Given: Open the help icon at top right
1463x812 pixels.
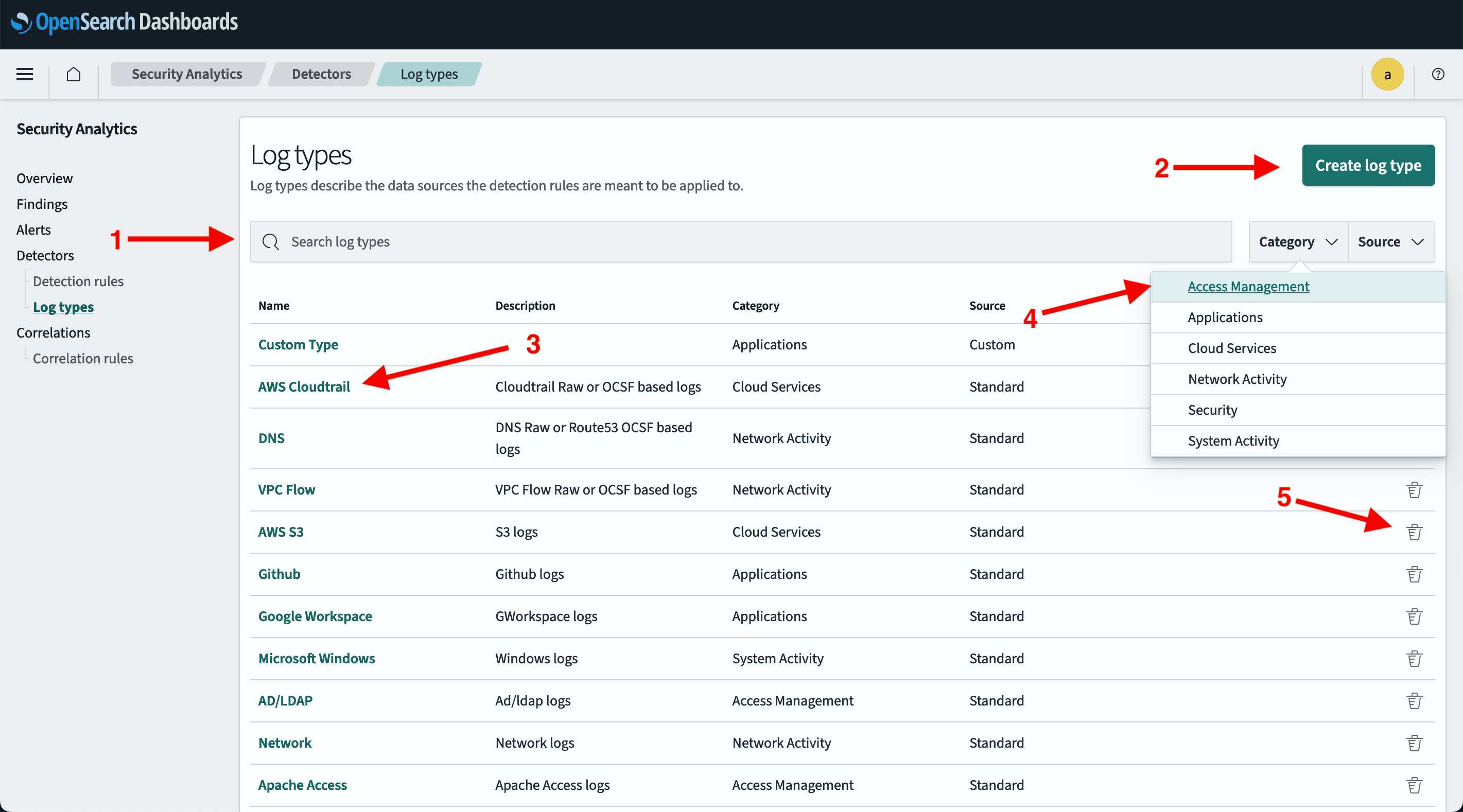Looking at the screenshot, I should [1437, 74].
